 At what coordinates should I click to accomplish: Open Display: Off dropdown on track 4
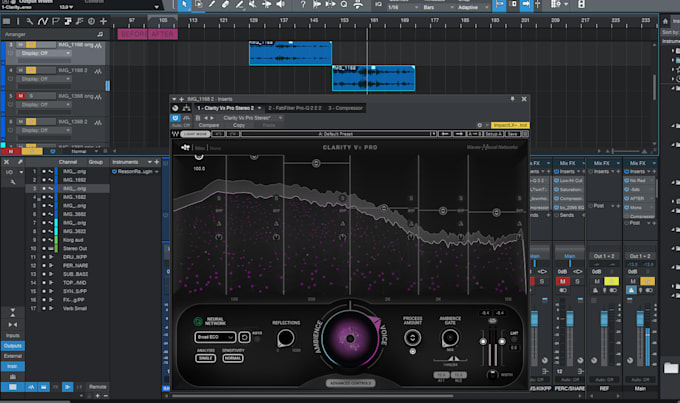(x=45, y=79)
